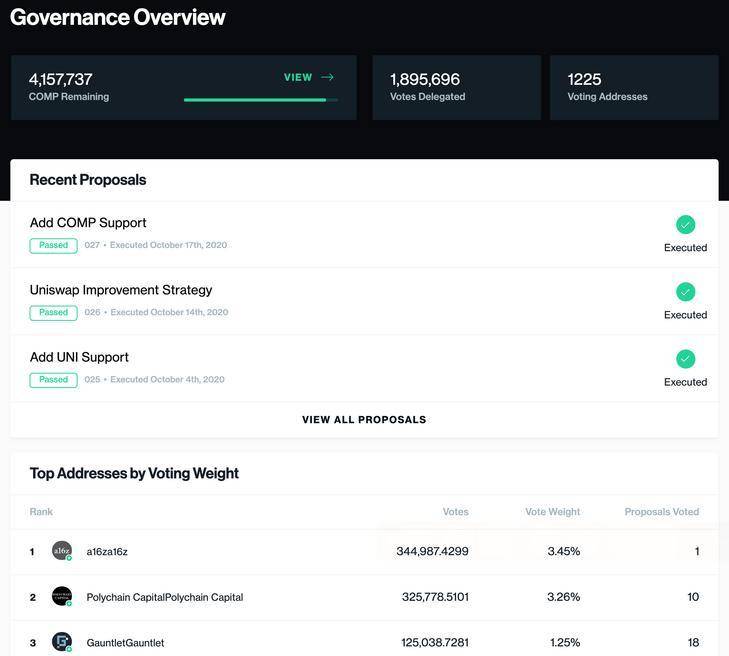Open the Uniswap Improvement Strategy proposal

tap(121, 290)
